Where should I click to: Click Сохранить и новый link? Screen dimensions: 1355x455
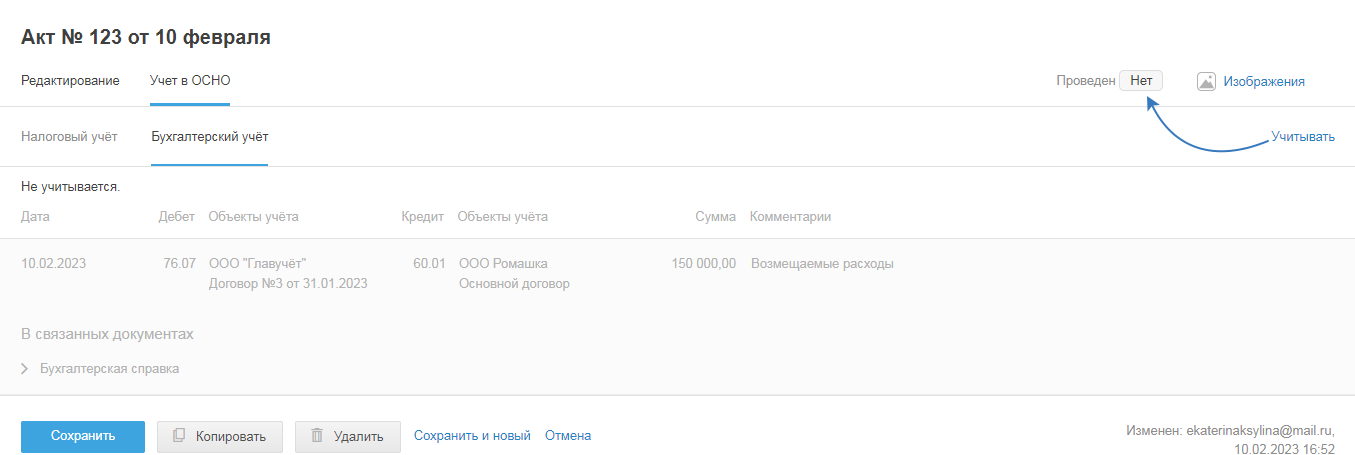(472, 436)
